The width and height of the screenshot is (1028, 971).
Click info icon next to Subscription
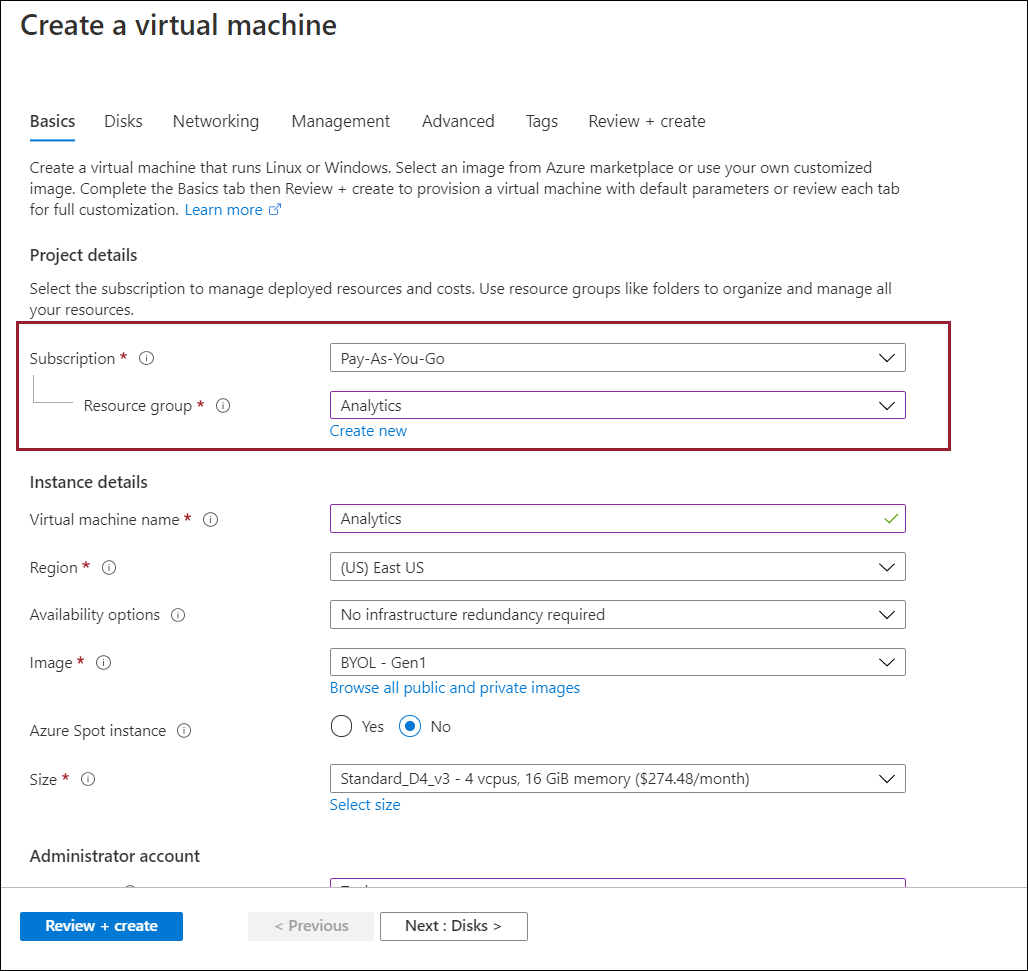click(x=147, y=358)
